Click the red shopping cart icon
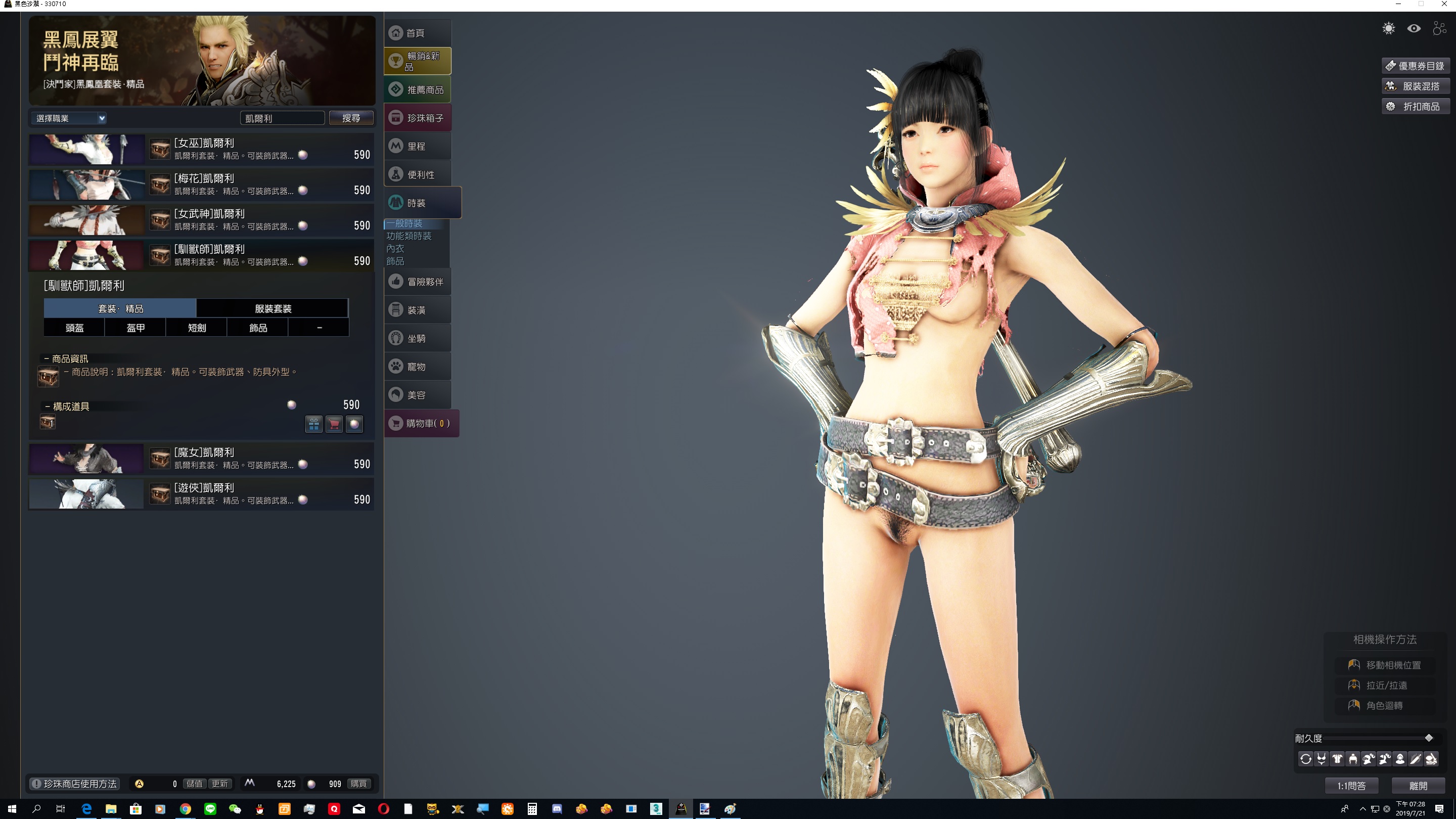 click(334, 424)
